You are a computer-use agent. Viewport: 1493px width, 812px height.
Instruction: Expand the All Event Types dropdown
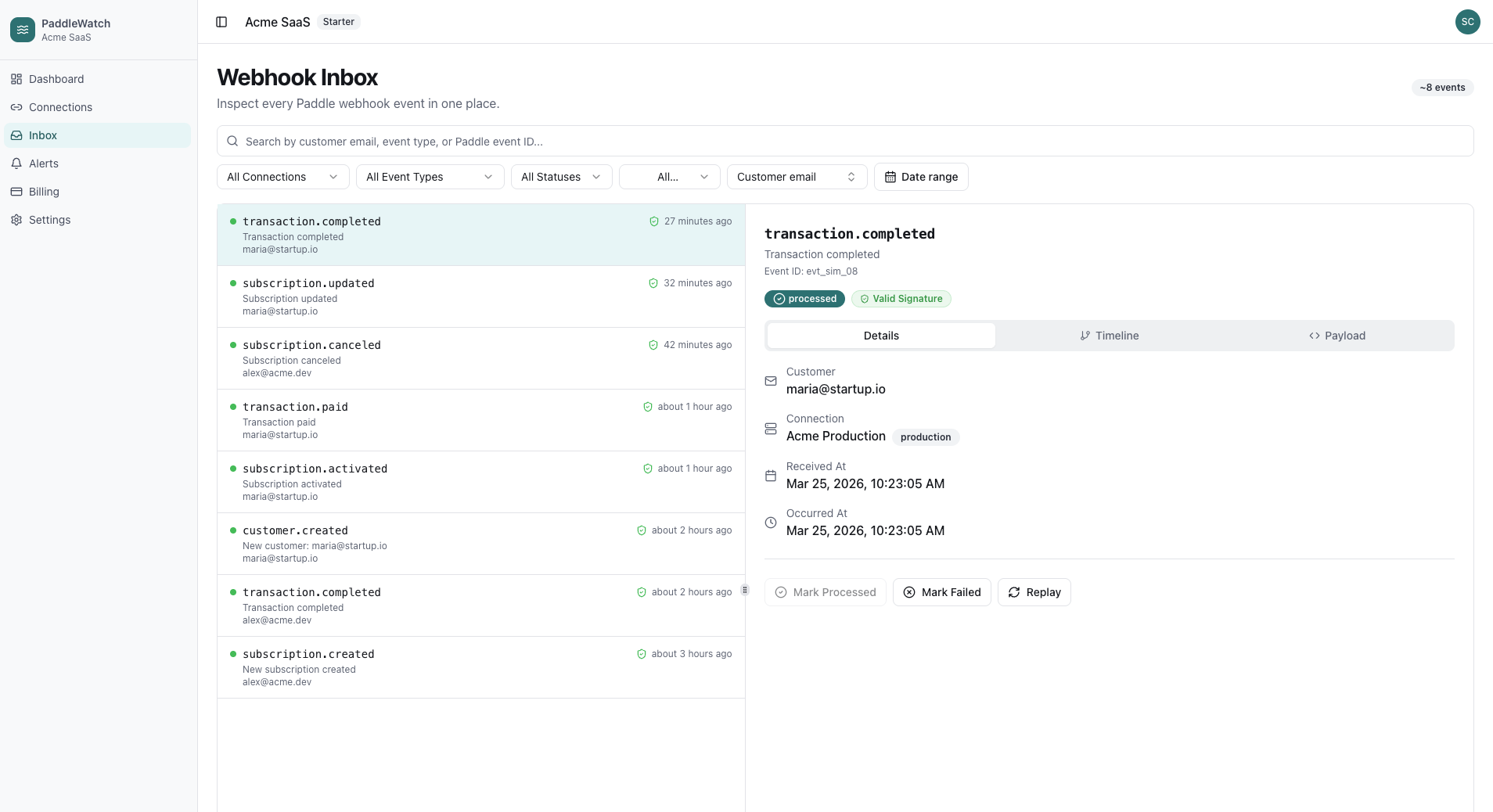(430, 177)
